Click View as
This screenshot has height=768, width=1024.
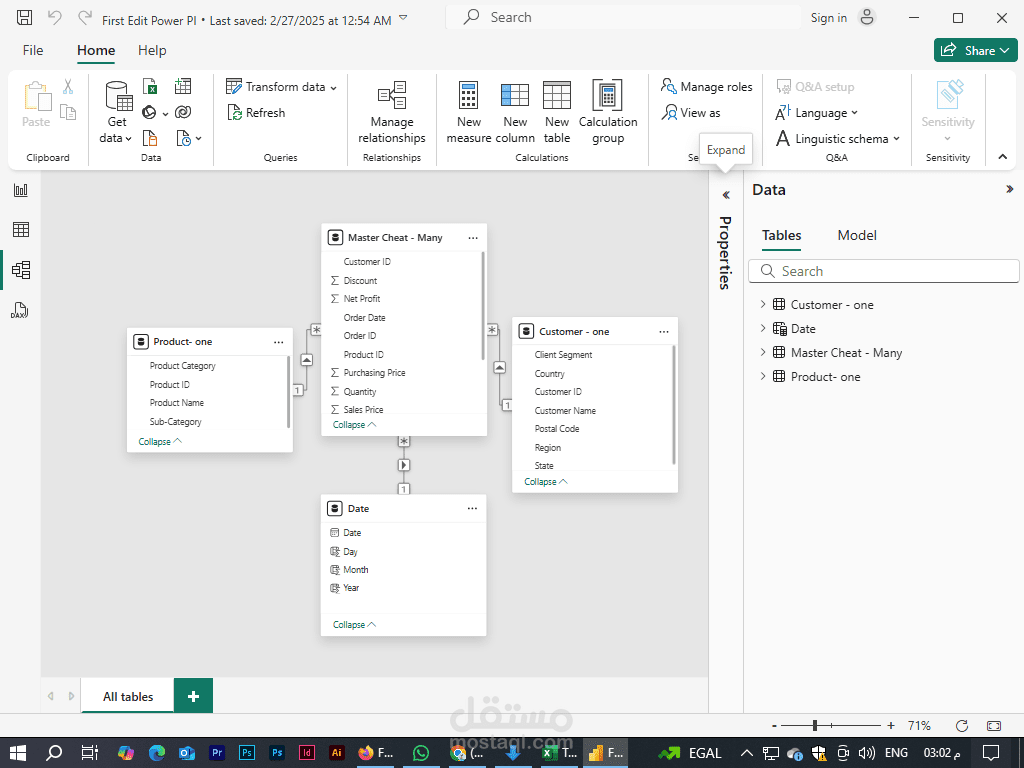[x=691, y=113]
